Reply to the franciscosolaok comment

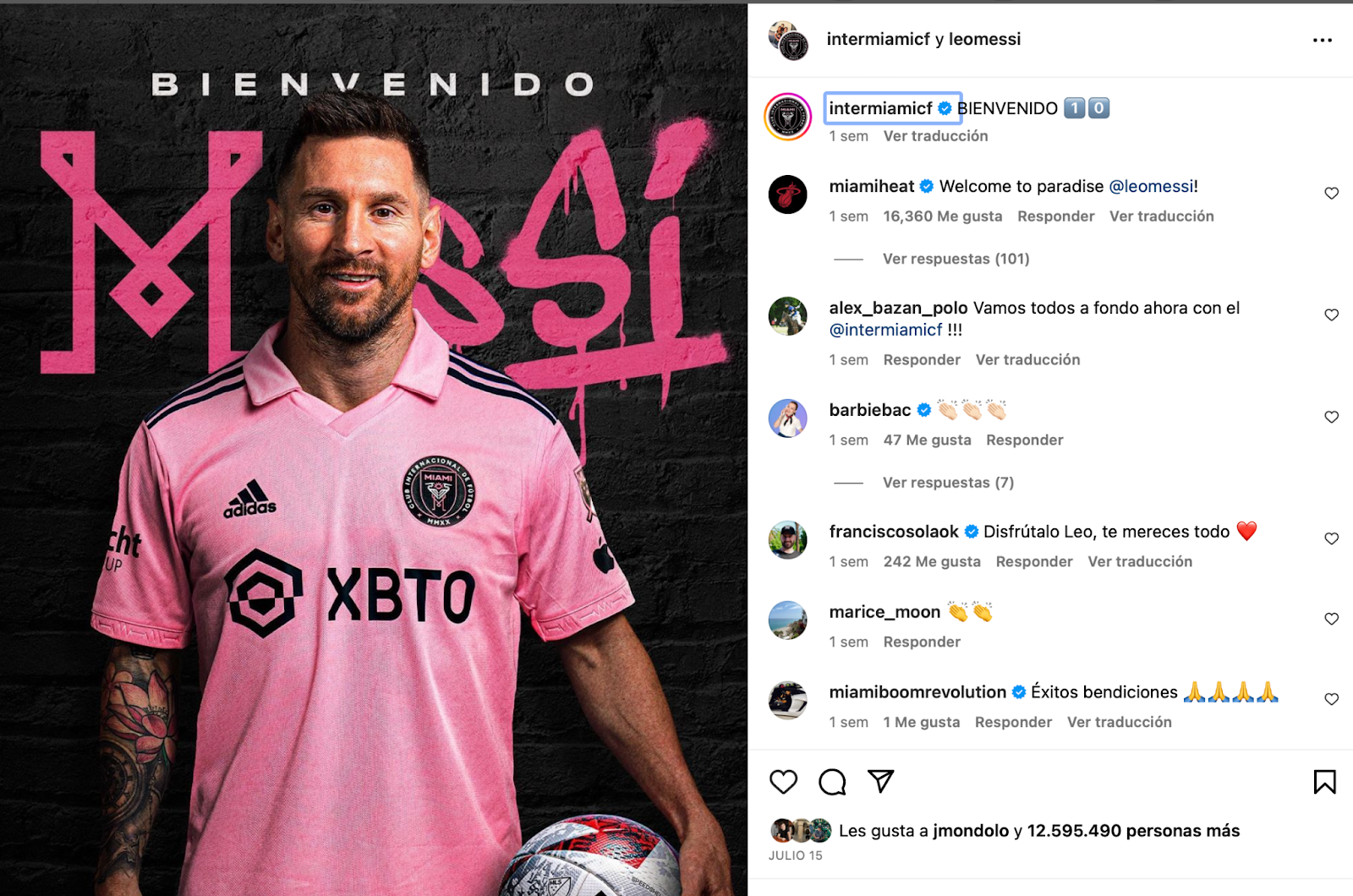coord(1033,561)
